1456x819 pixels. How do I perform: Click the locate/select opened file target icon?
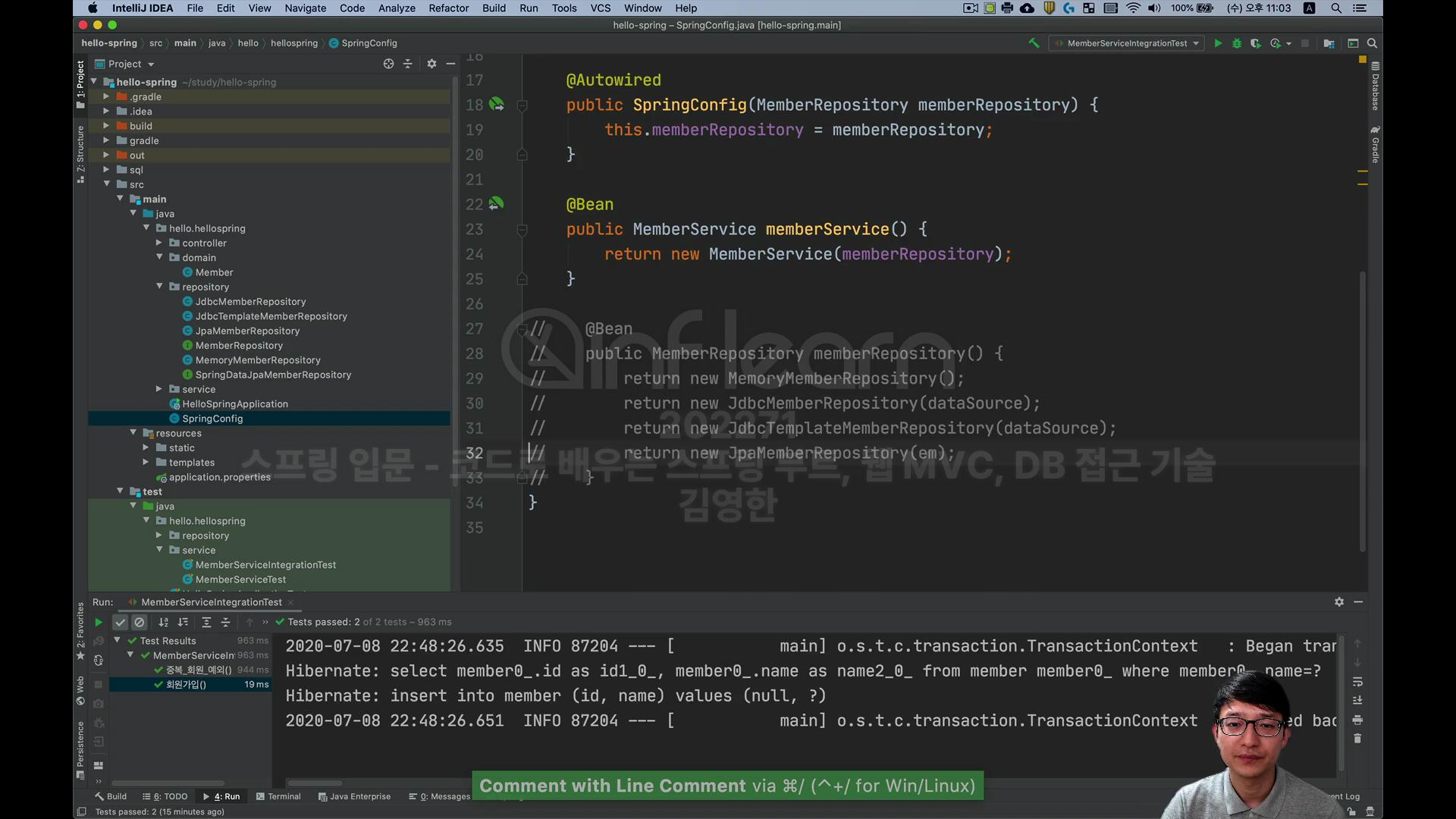pos(388,64)
